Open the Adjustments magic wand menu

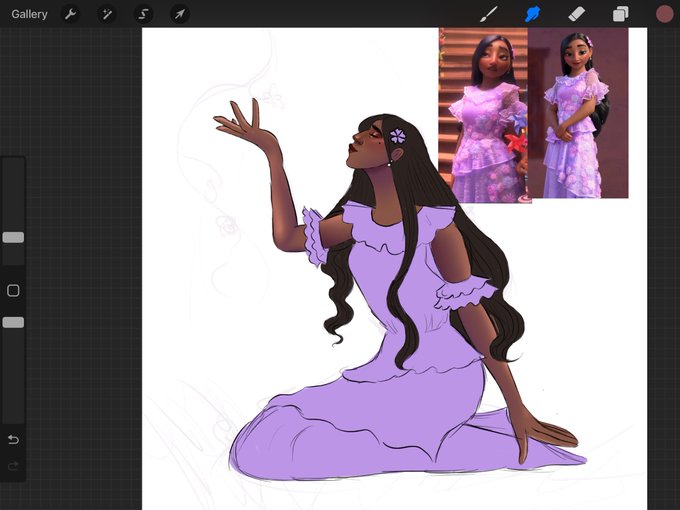click(107, 14)
